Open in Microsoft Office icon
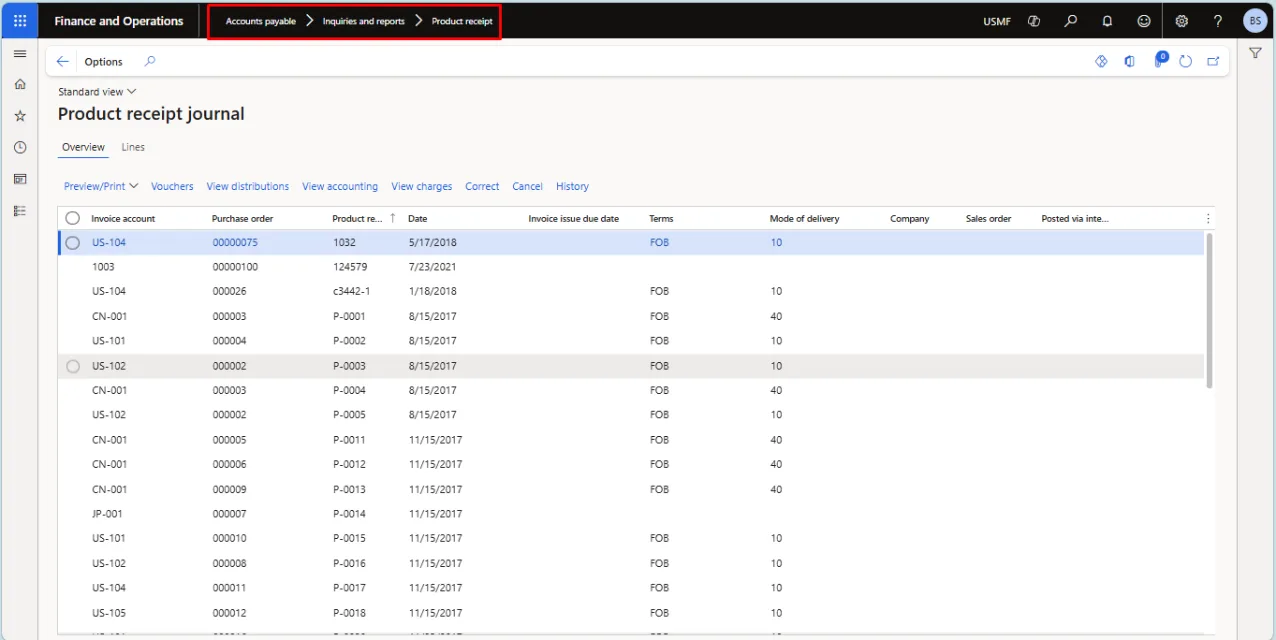 (1130, 61)
